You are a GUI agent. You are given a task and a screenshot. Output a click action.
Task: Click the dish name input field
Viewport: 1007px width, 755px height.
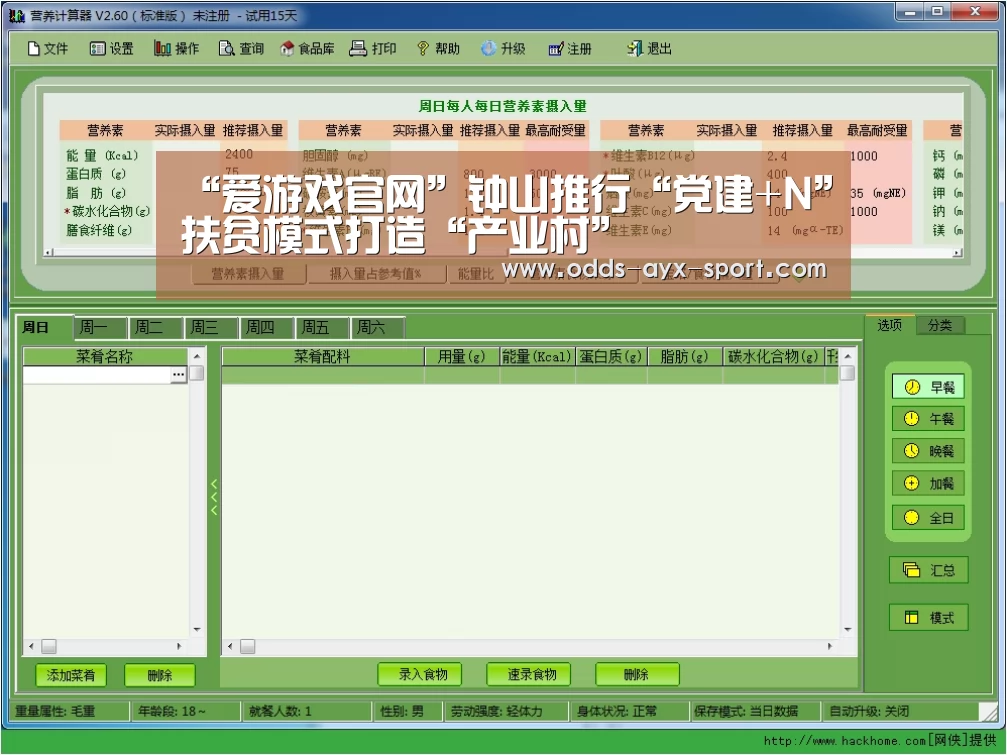(x=96, y=374)
